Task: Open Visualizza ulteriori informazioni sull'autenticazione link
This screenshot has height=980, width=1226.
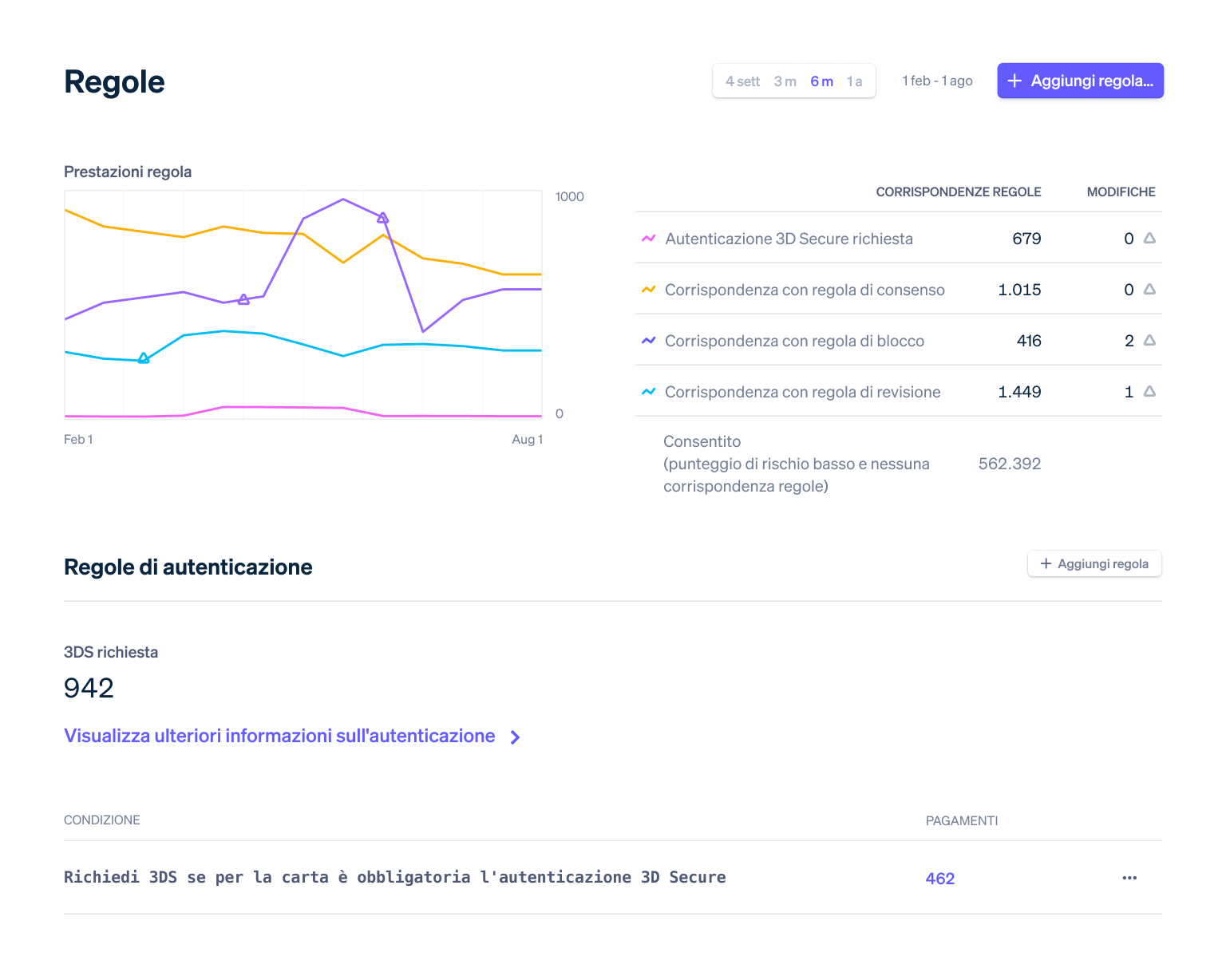Action: point(279,736)
